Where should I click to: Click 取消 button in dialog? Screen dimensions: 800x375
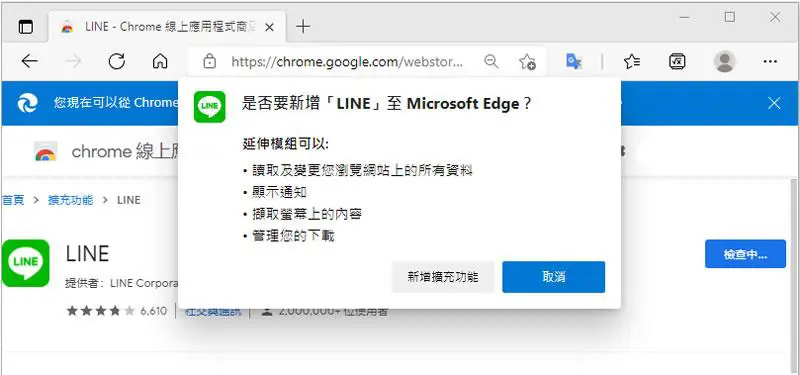[554, 277]
